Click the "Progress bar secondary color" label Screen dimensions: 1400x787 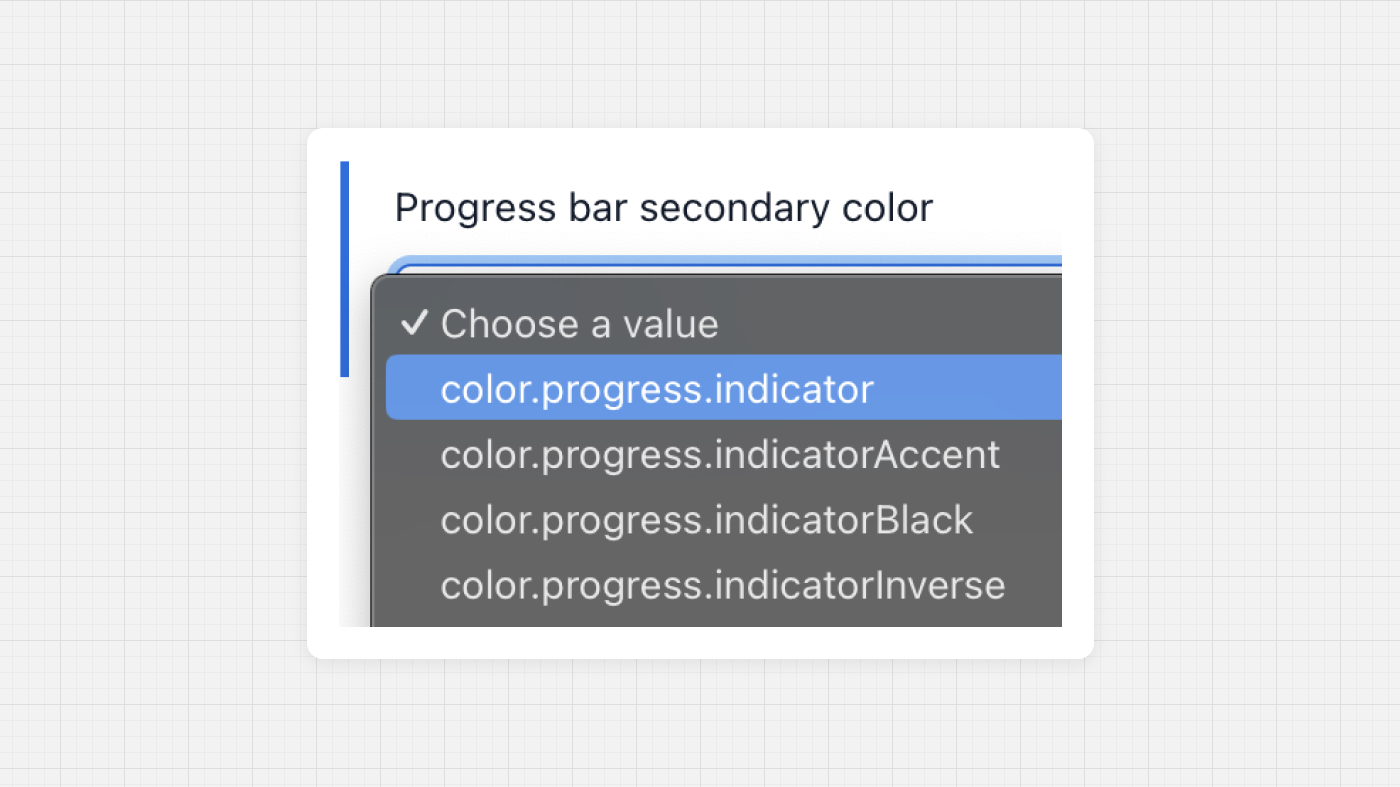coord(663,208)
